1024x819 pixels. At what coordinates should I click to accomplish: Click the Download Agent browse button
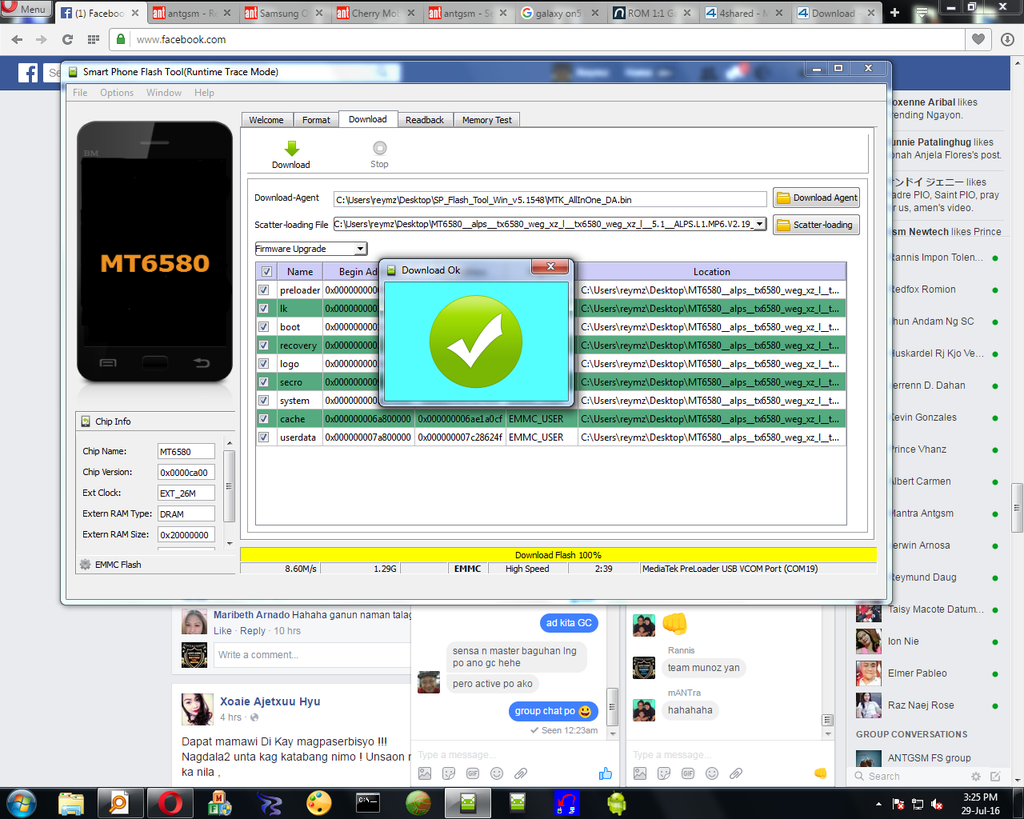coord(816,198)
